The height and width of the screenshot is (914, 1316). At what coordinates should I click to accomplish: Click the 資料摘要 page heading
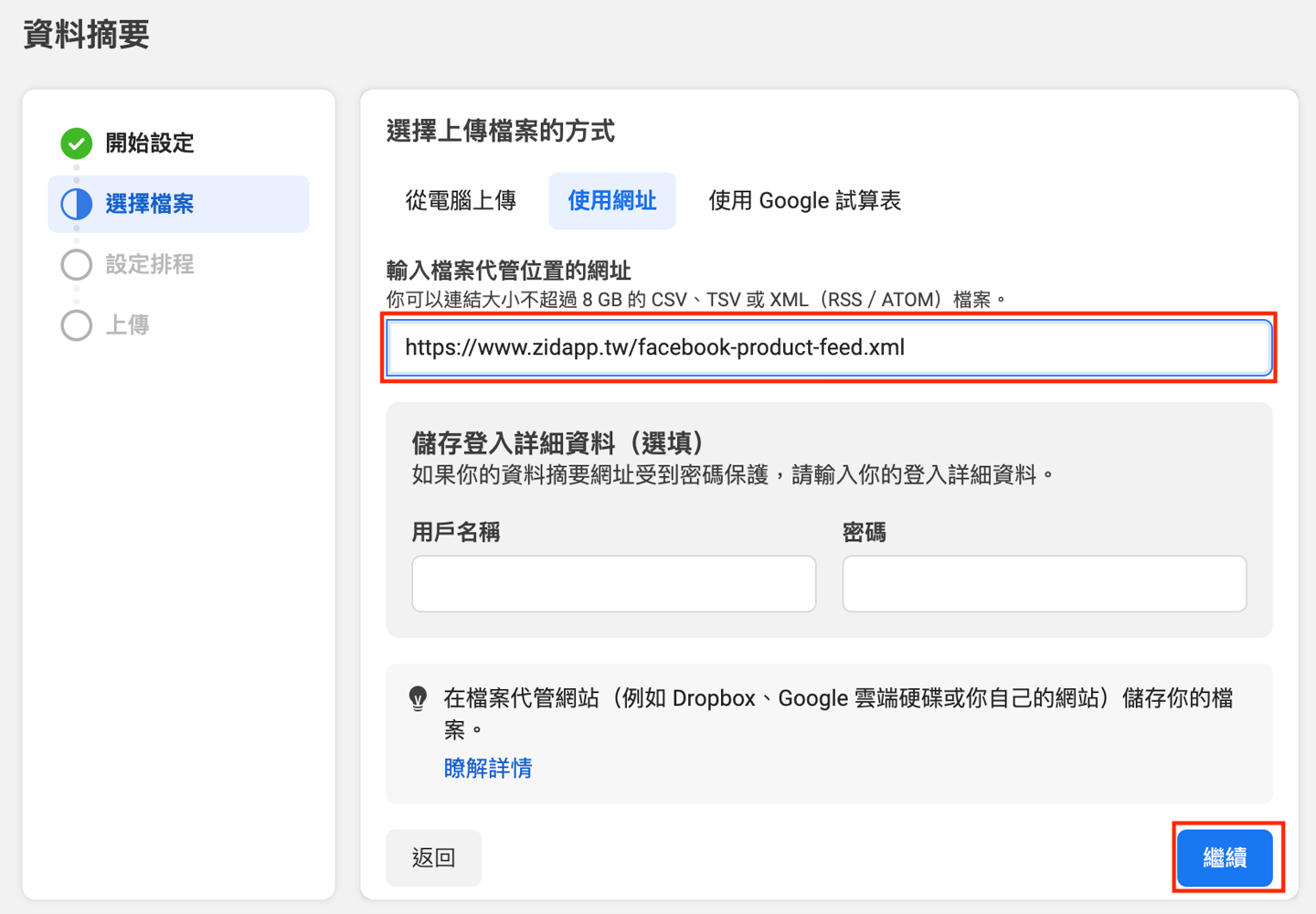pyautogui.click(x=86, y=35)
